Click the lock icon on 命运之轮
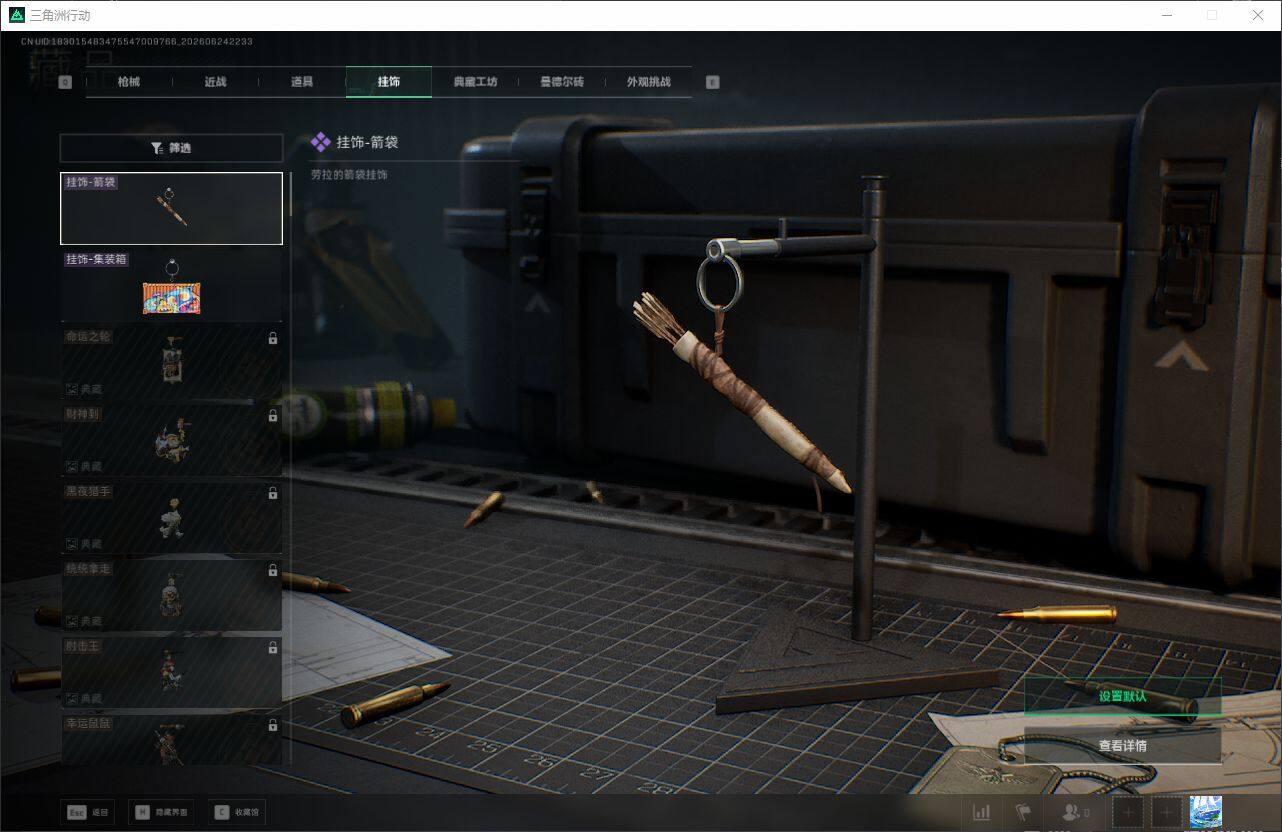 (x=273, y=339)
